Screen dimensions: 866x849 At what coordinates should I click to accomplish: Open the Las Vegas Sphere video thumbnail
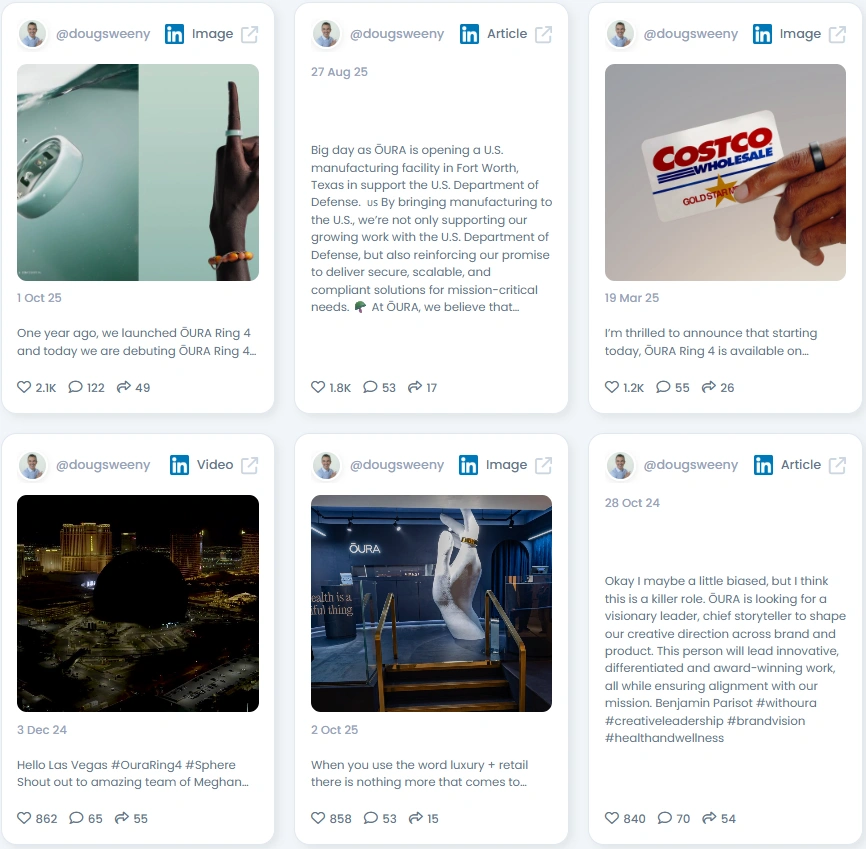(x=138, y=603)
